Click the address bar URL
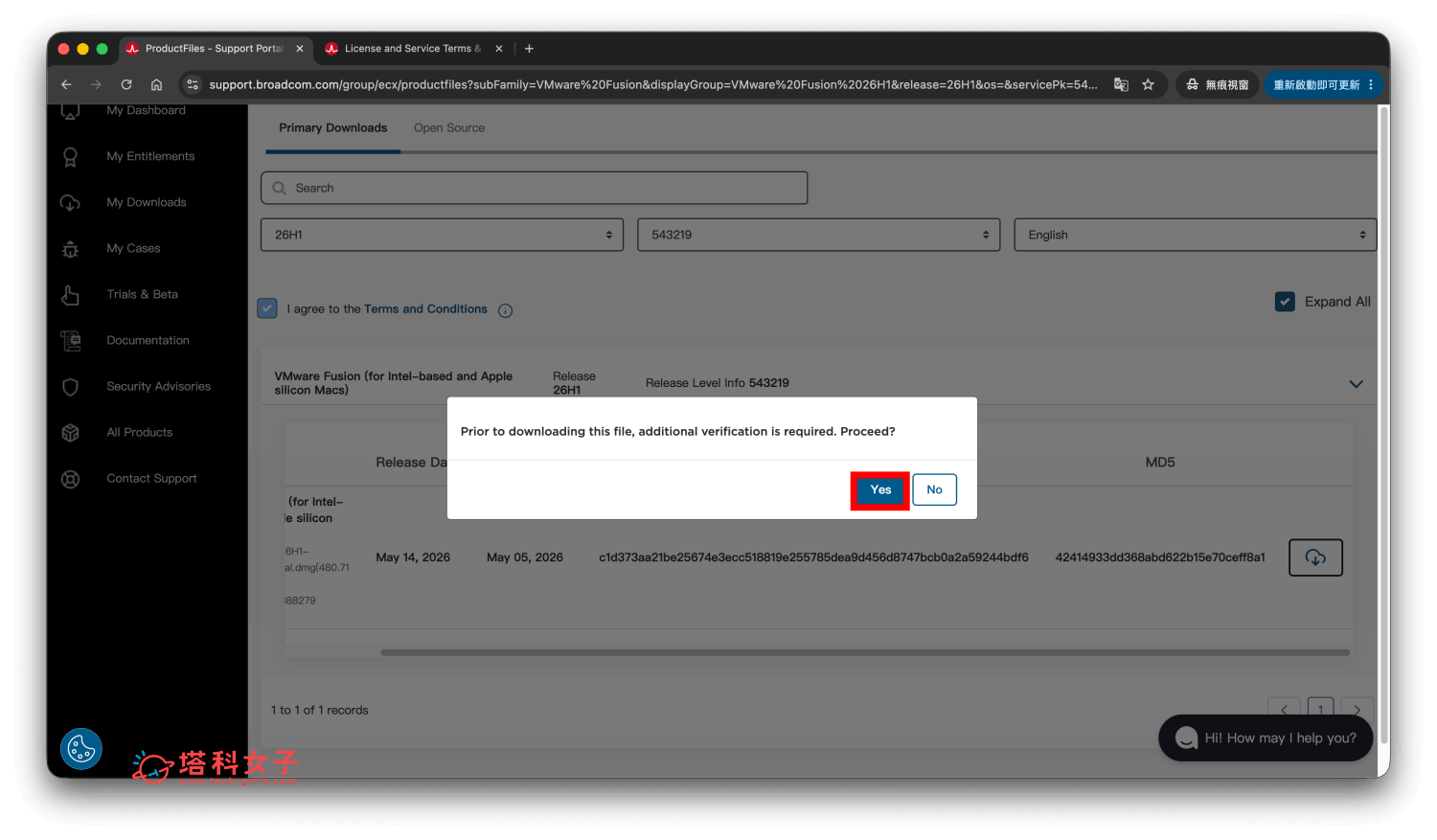Viewport: 1437px width, 840px height. pyautogui.click(x=653, y=84)
